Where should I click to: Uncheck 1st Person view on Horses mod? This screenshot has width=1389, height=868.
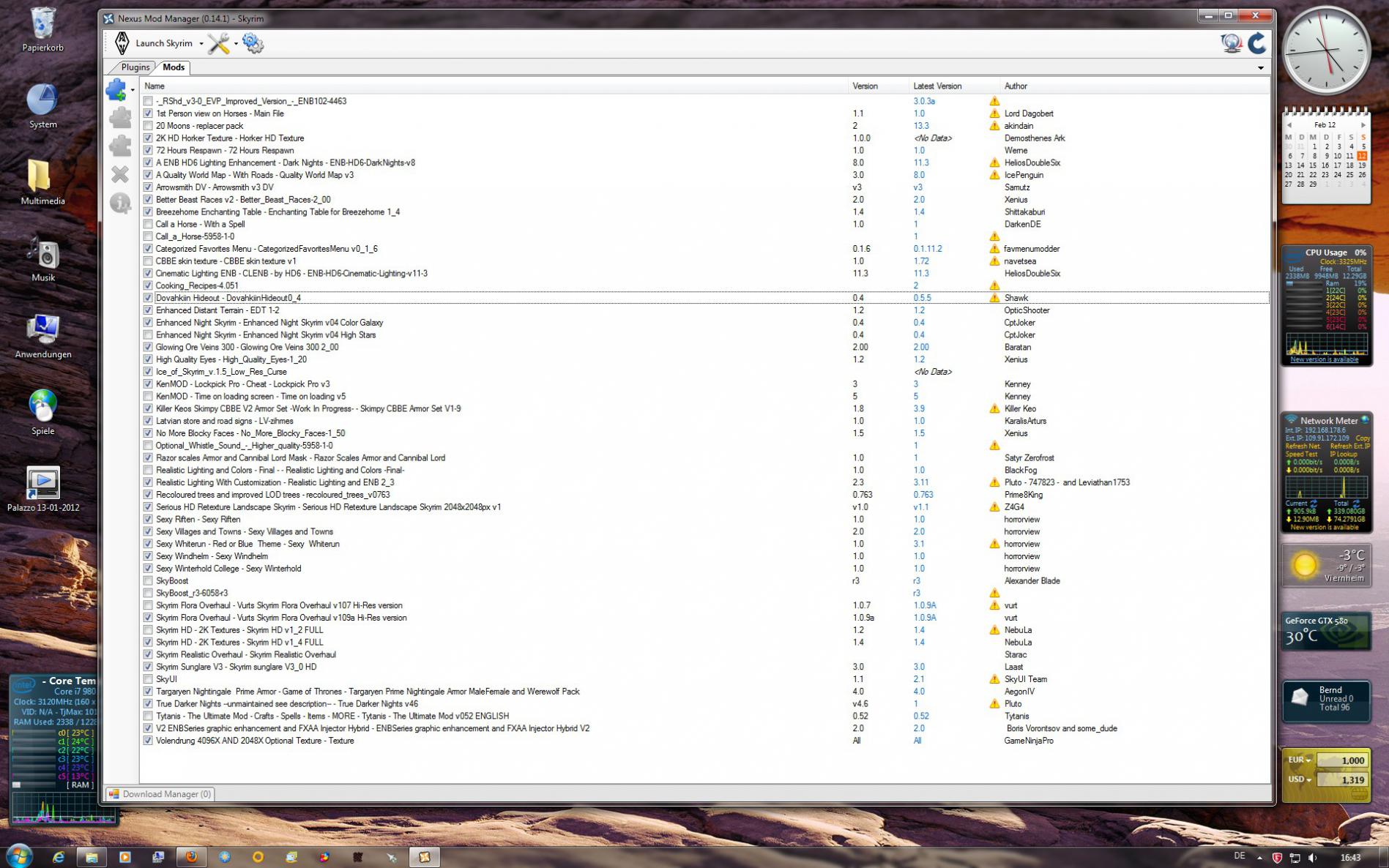(149, 113)
